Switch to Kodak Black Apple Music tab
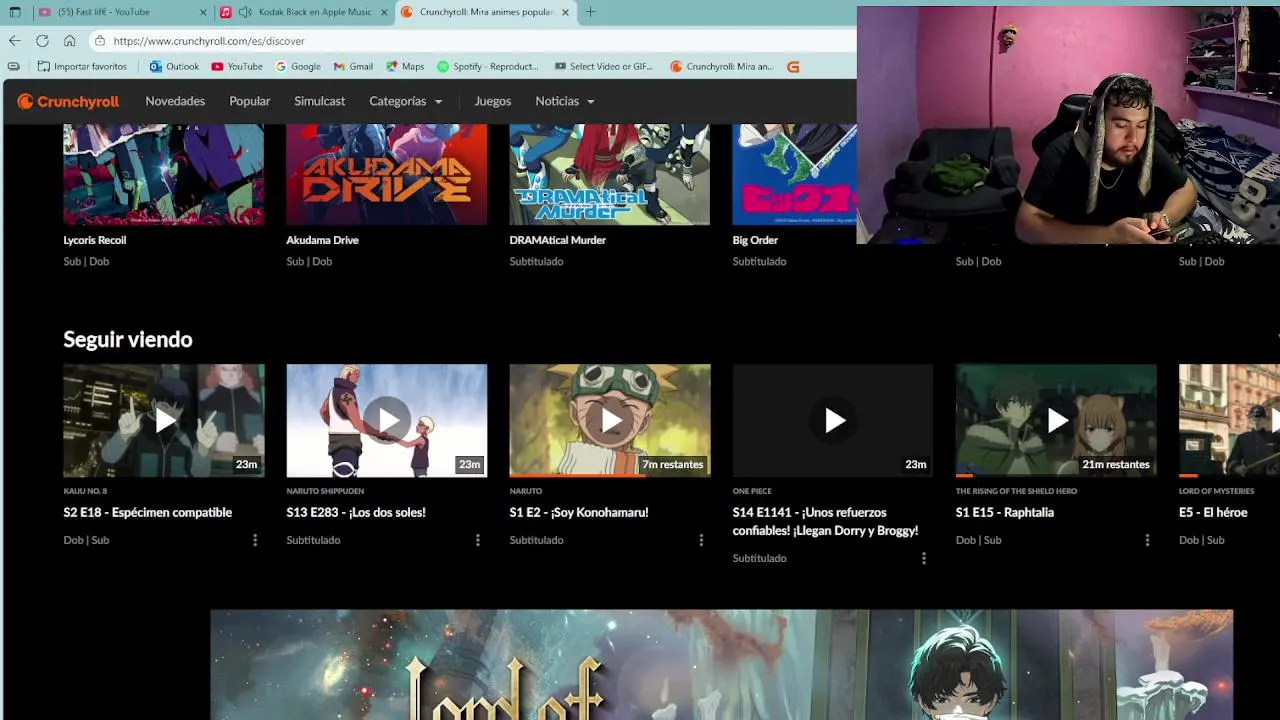This screenshot has width=1280, height=720. coord(304,12)
